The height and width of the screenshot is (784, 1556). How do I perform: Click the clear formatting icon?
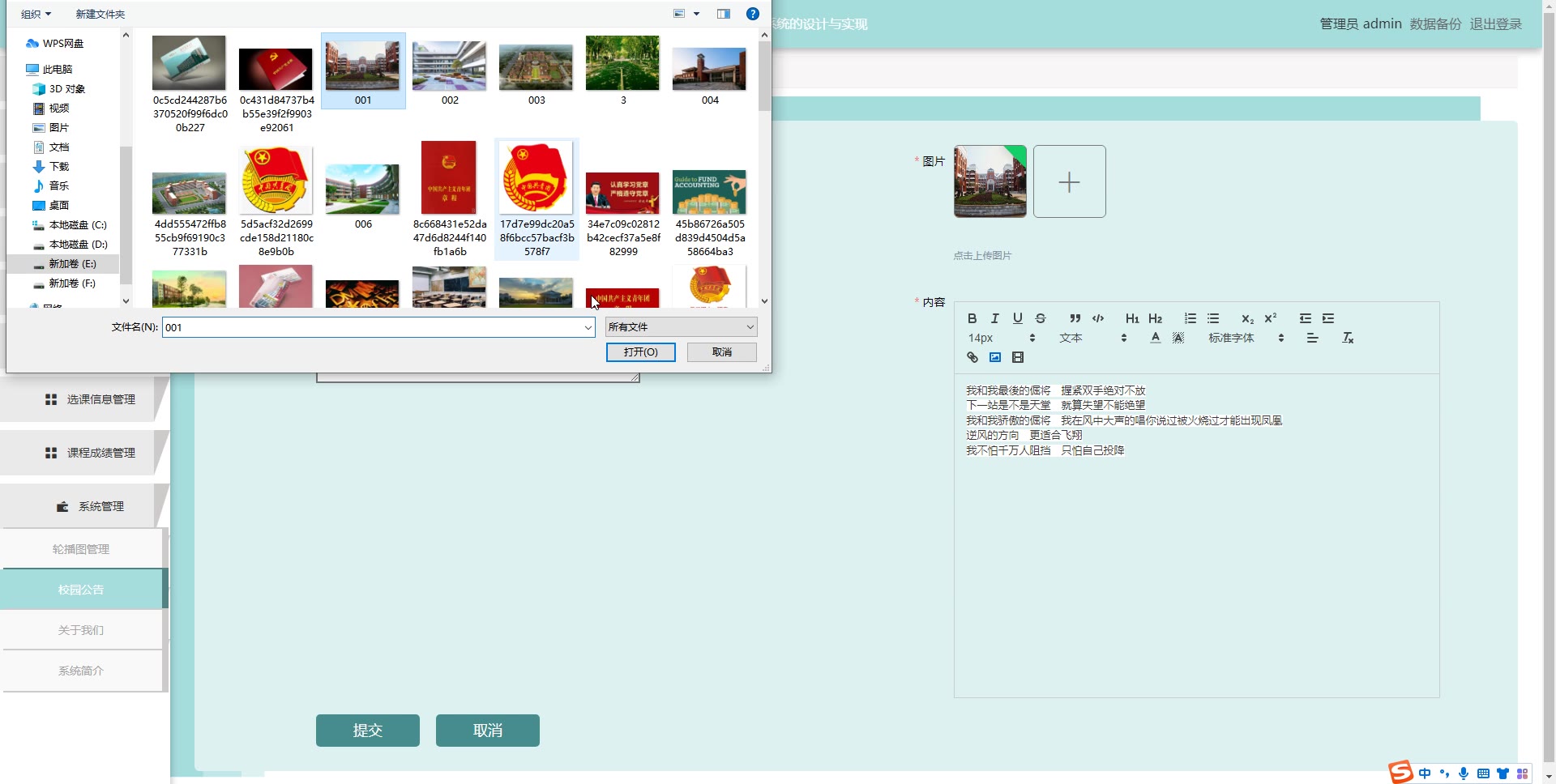(x=1347, y=338)
